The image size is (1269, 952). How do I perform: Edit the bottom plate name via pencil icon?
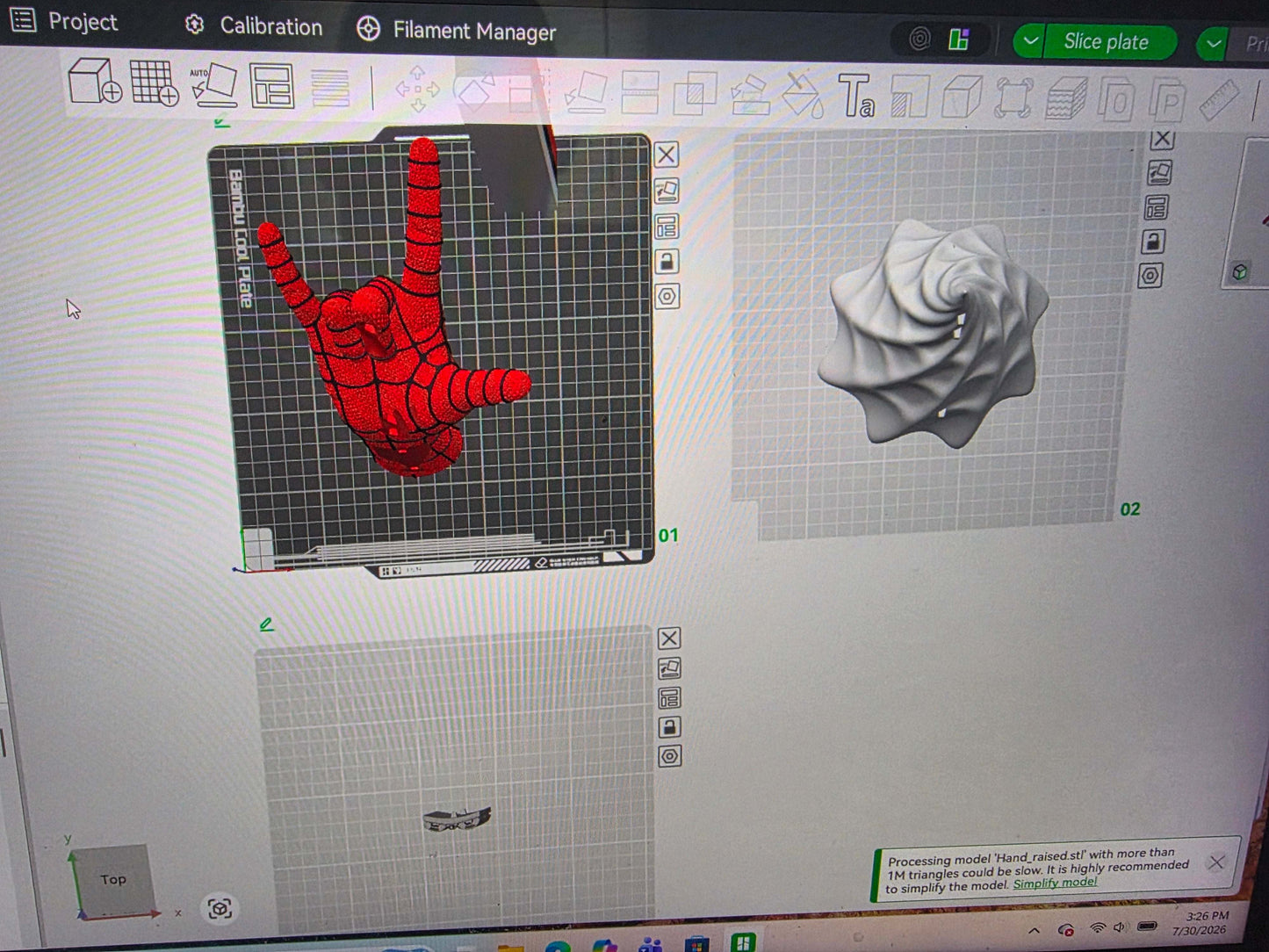[267, 624]
